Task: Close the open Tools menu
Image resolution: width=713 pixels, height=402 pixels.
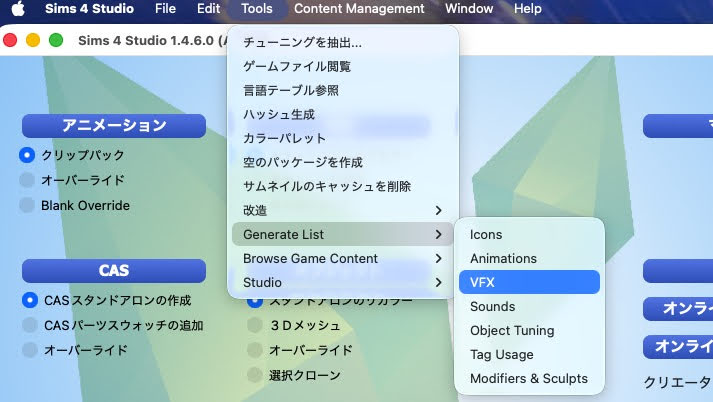Action: point(256,9)
